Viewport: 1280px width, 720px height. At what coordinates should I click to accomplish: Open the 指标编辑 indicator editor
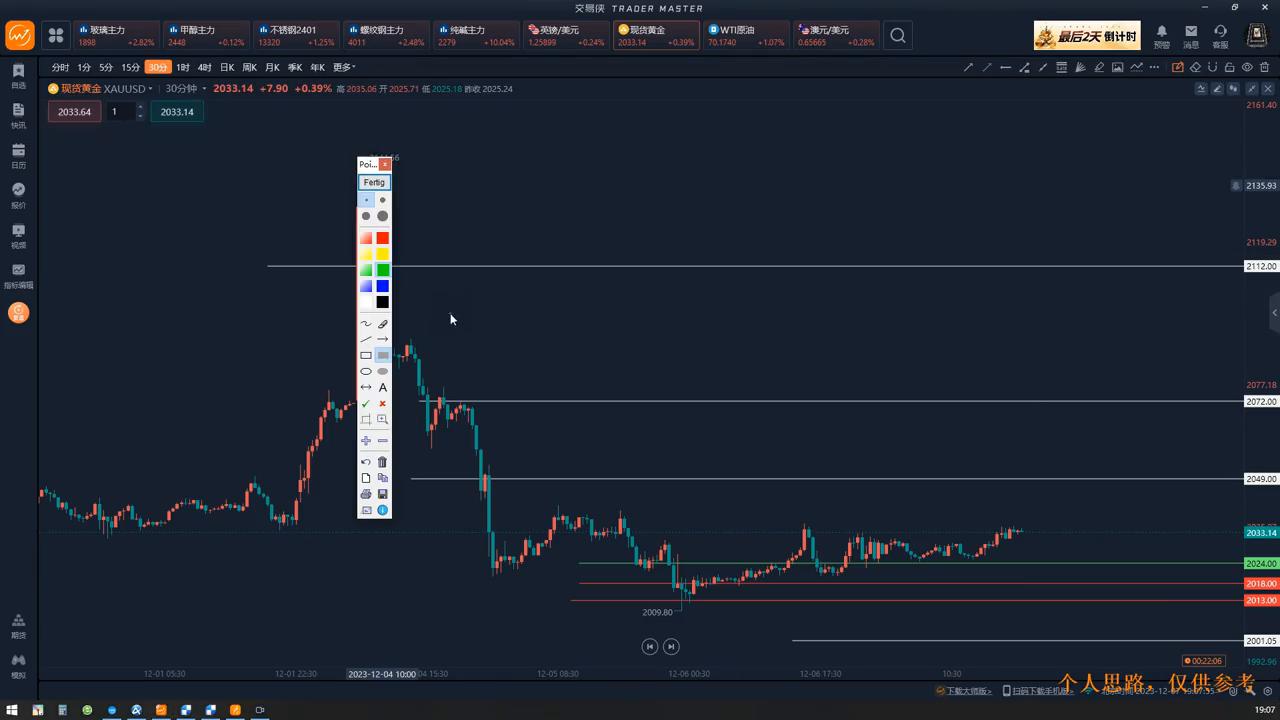(18, 276)
